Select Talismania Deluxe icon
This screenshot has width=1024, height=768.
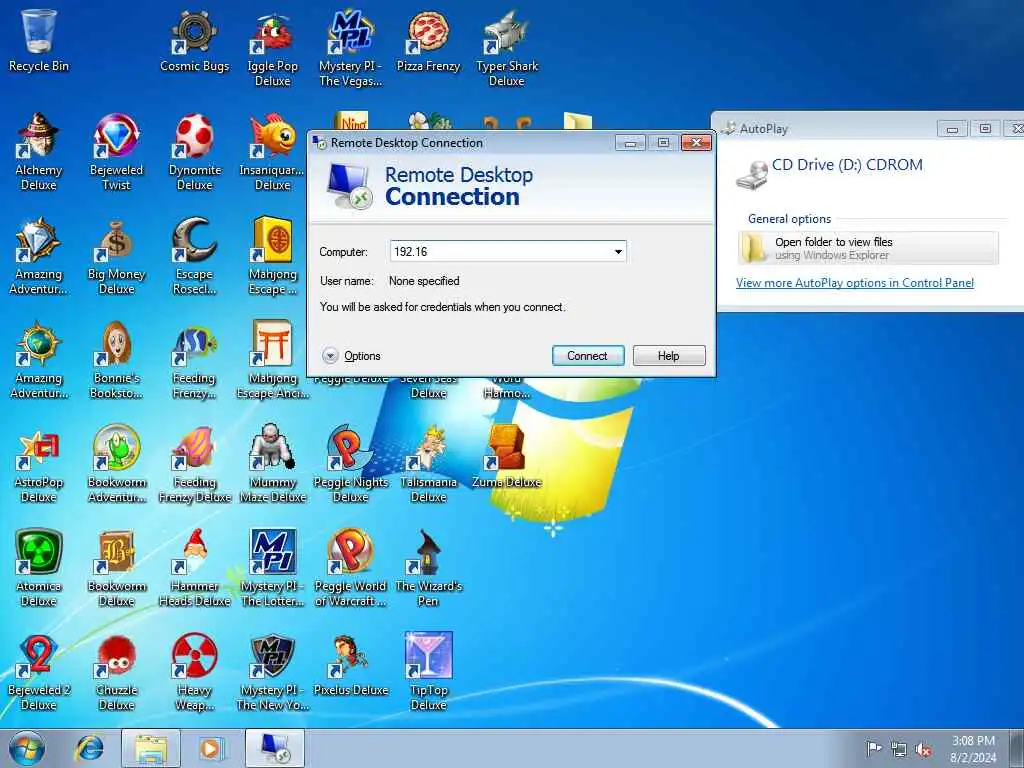pyautogui.click(x=428, y=465)
